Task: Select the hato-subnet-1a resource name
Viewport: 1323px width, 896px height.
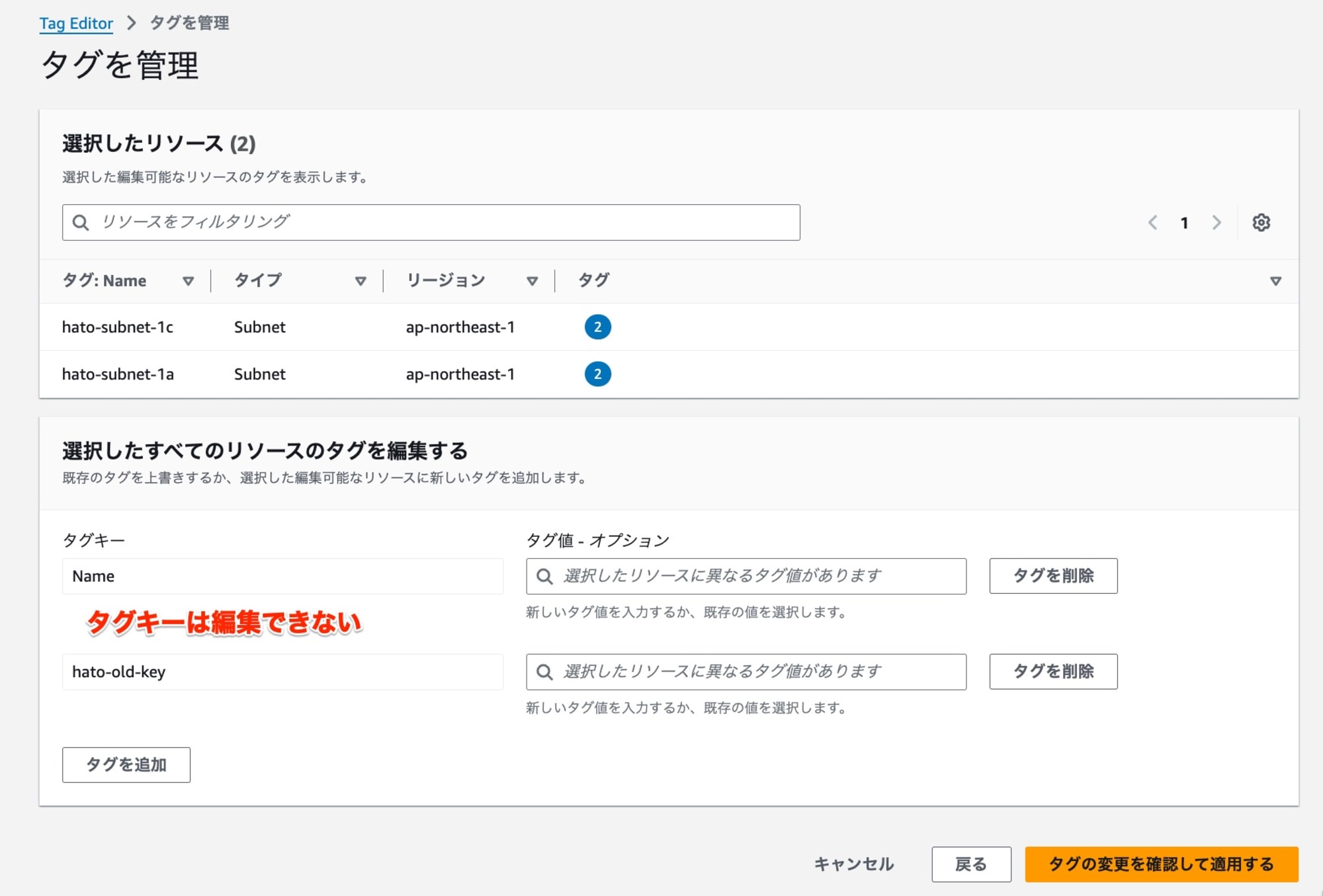Action: pos(118,374)
